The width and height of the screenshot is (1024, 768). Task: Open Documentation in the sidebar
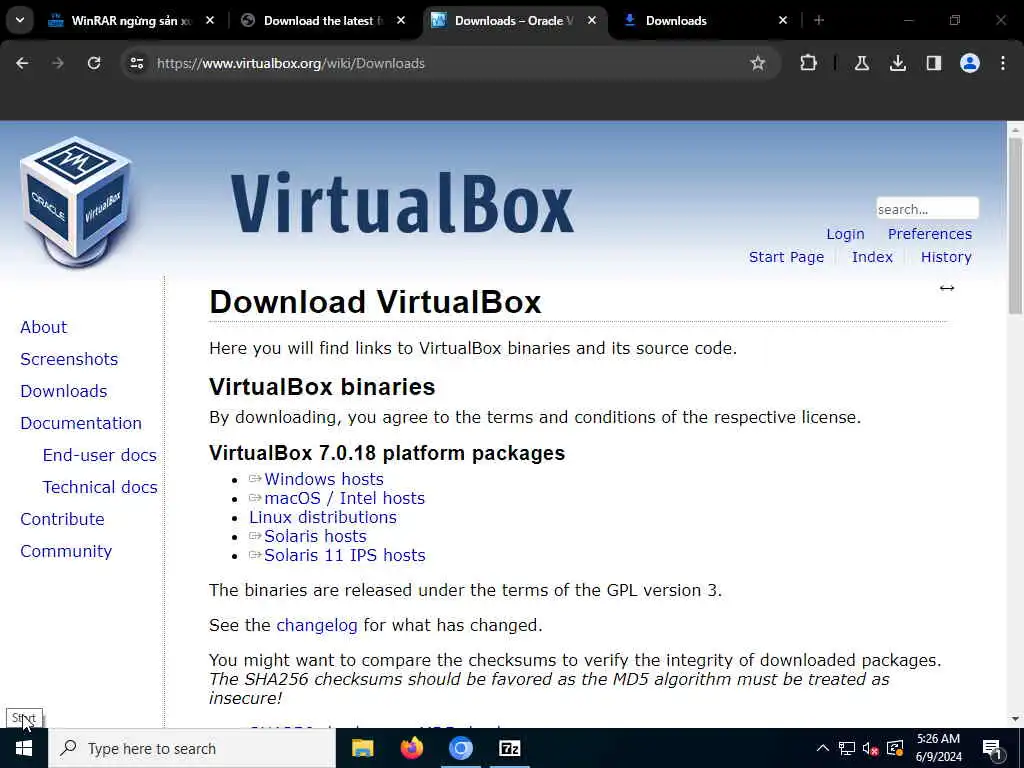point(81,423)
